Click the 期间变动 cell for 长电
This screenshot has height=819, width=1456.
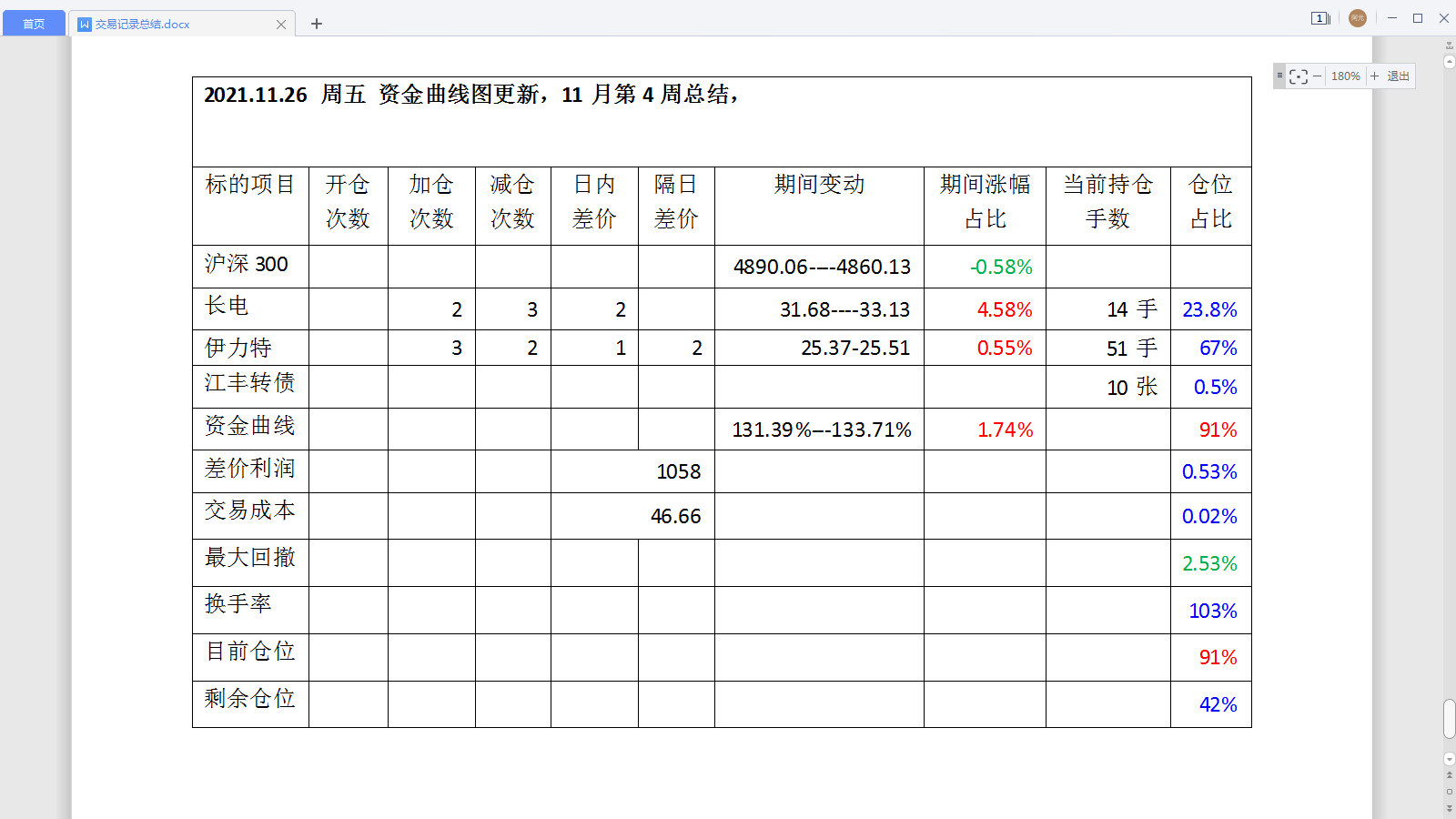(x=819, y=309)
